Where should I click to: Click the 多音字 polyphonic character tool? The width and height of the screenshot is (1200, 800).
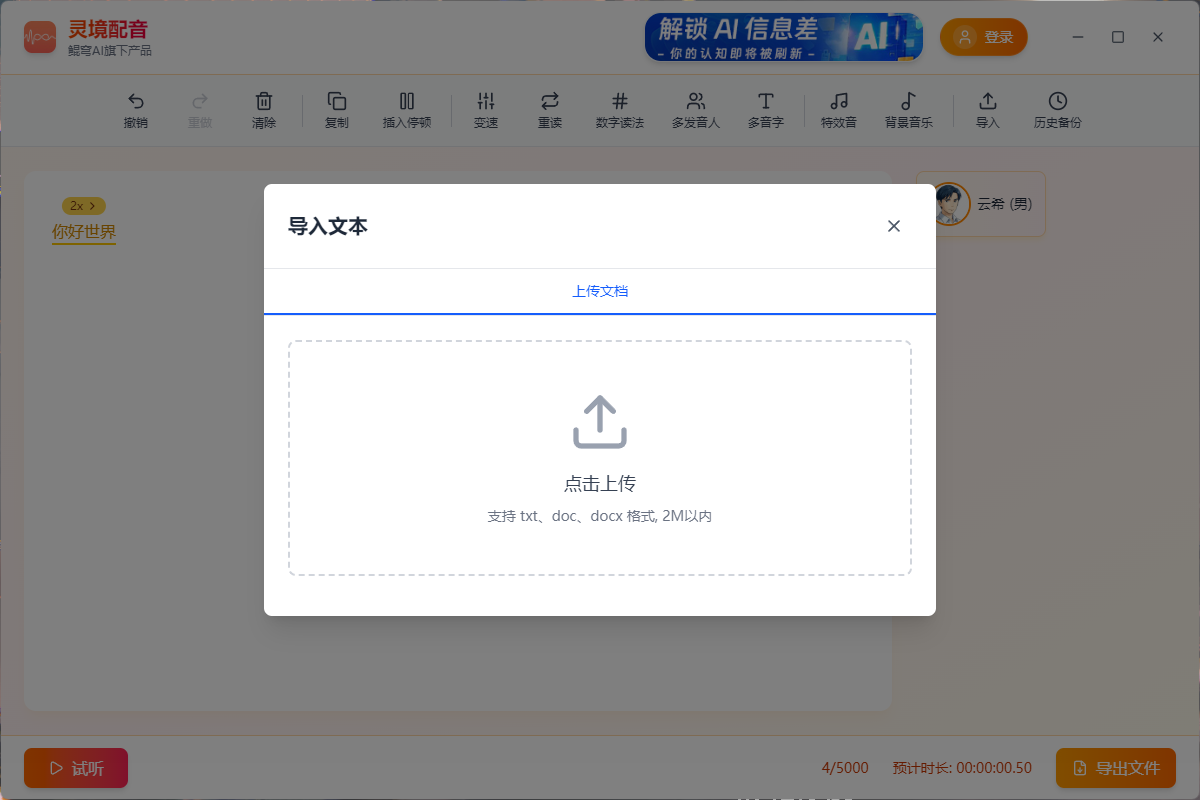click(x=765, y=110)
